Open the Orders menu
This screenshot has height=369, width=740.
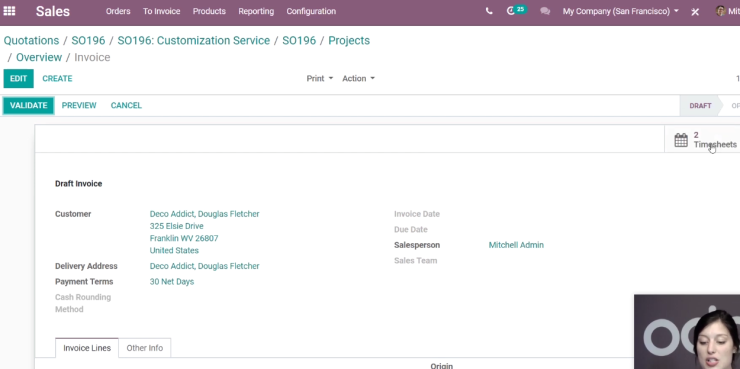coord(118,11)
